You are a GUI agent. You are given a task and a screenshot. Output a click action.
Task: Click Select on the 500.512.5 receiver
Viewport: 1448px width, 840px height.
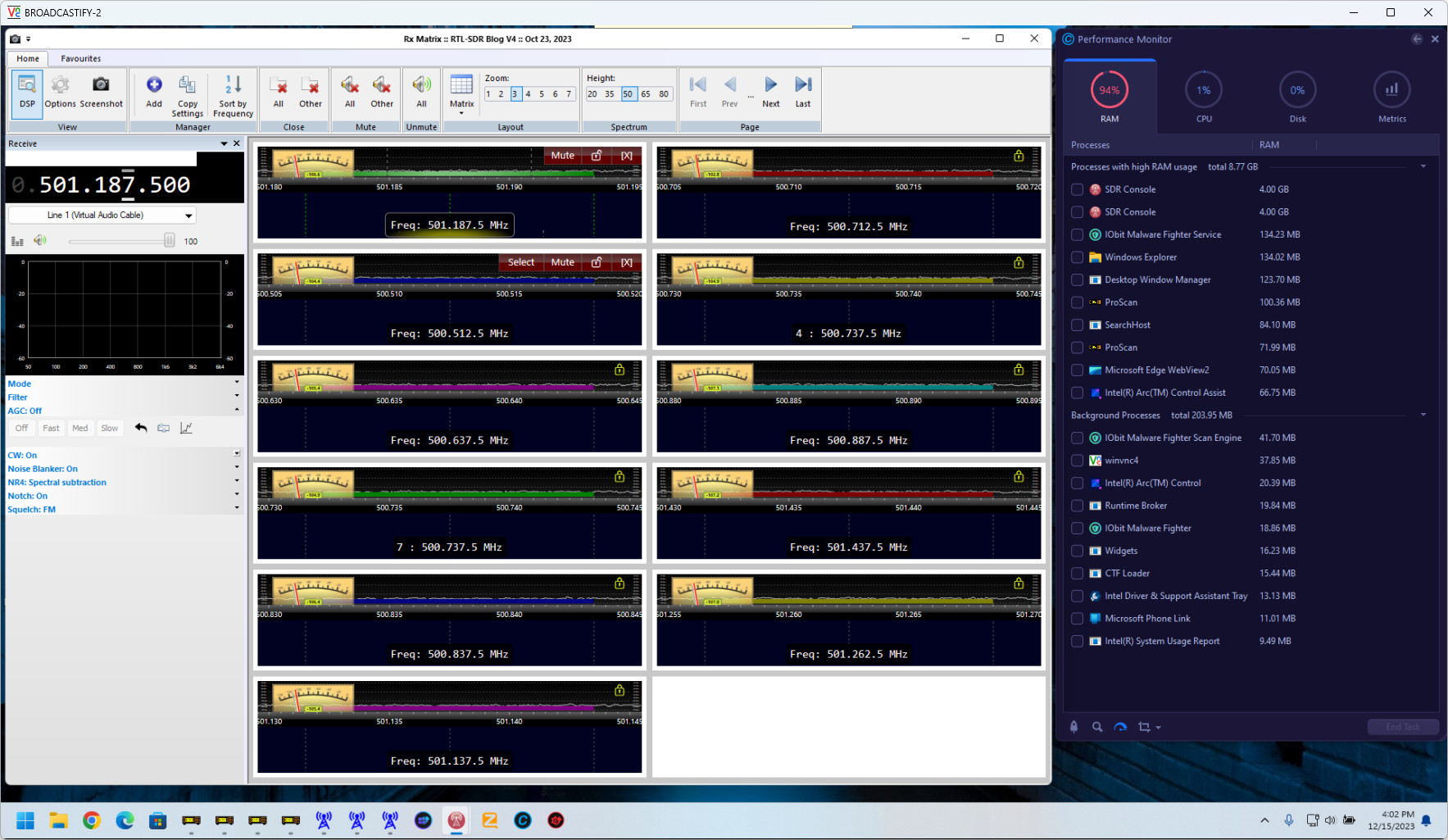pos(520,262)
